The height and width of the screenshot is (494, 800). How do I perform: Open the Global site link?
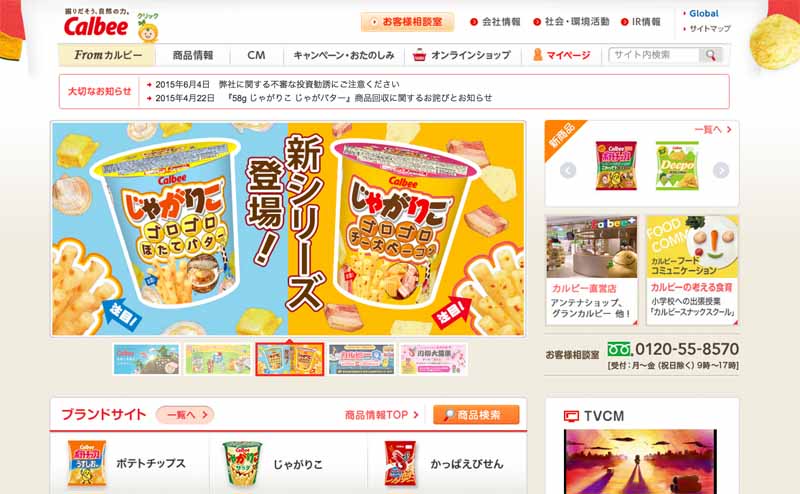704,13
